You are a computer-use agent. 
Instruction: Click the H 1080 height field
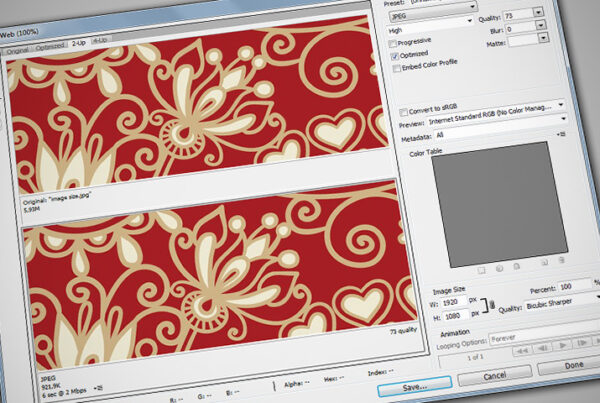(x=456, y=316)
